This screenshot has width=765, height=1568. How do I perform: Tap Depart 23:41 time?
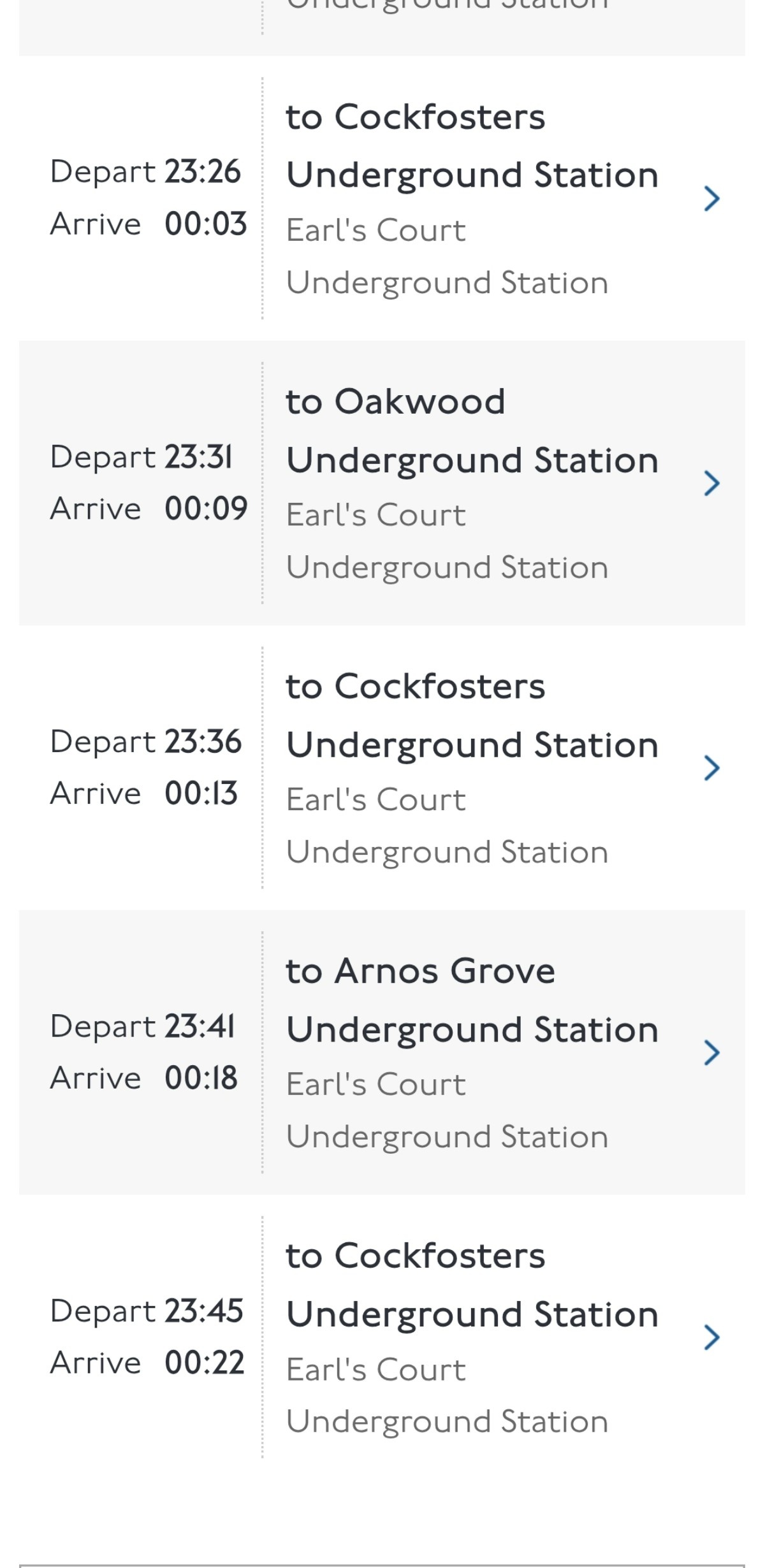200,1026
